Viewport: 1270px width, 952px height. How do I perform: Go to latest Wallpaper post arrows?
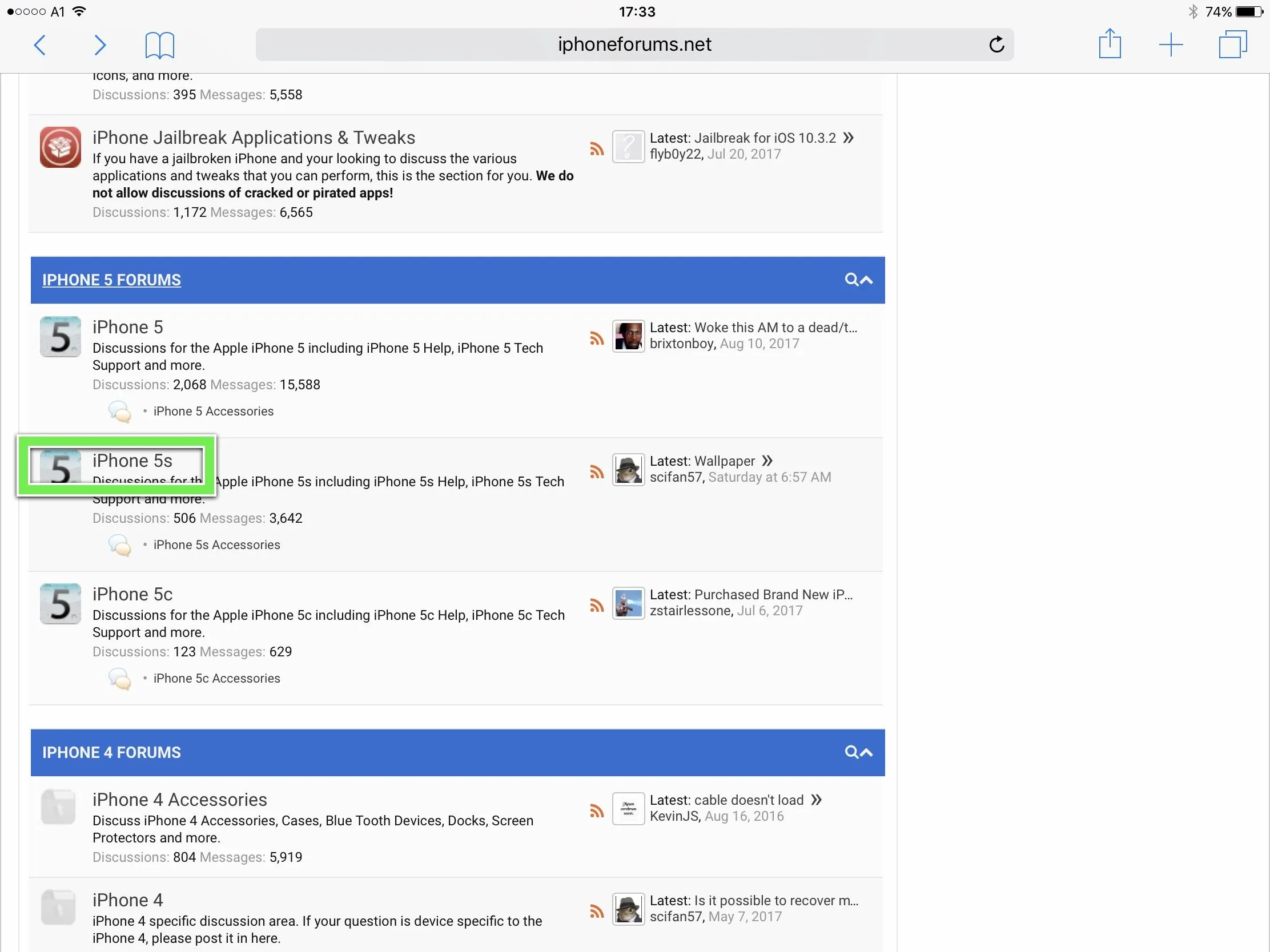click(x=767, y=461)
